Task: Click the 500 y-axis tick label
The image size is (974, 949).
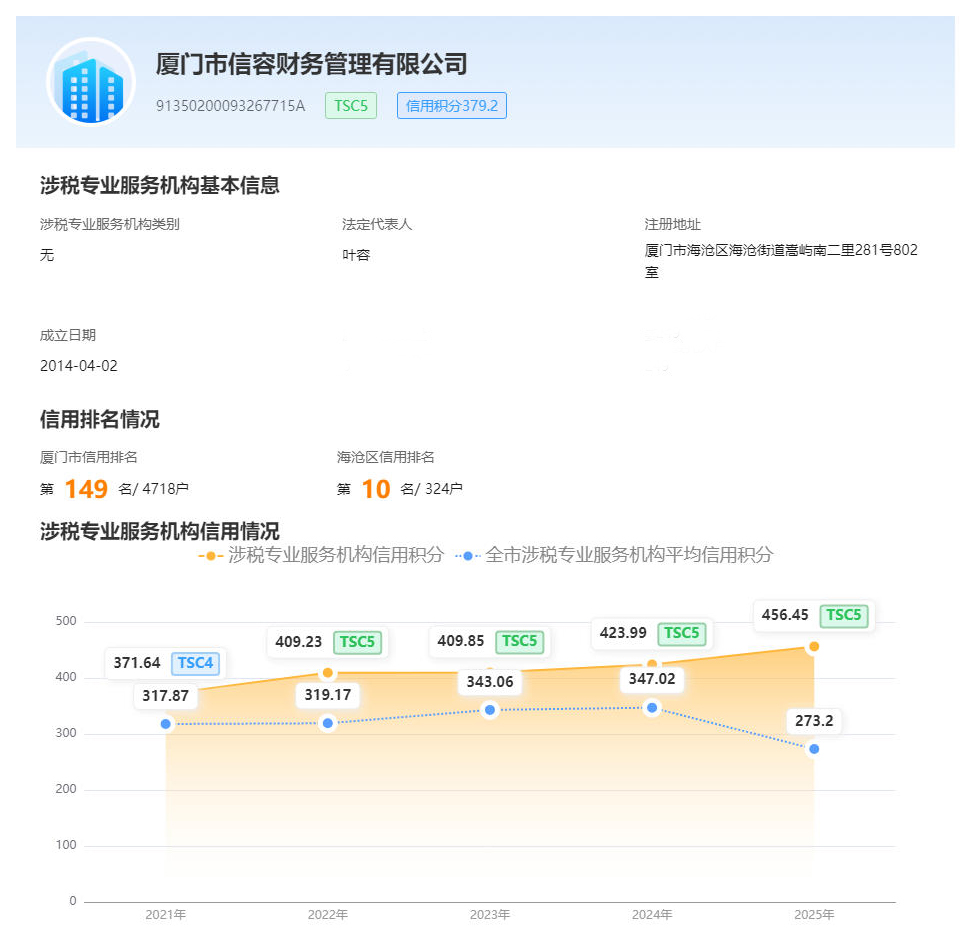Action: coord(66,621)
